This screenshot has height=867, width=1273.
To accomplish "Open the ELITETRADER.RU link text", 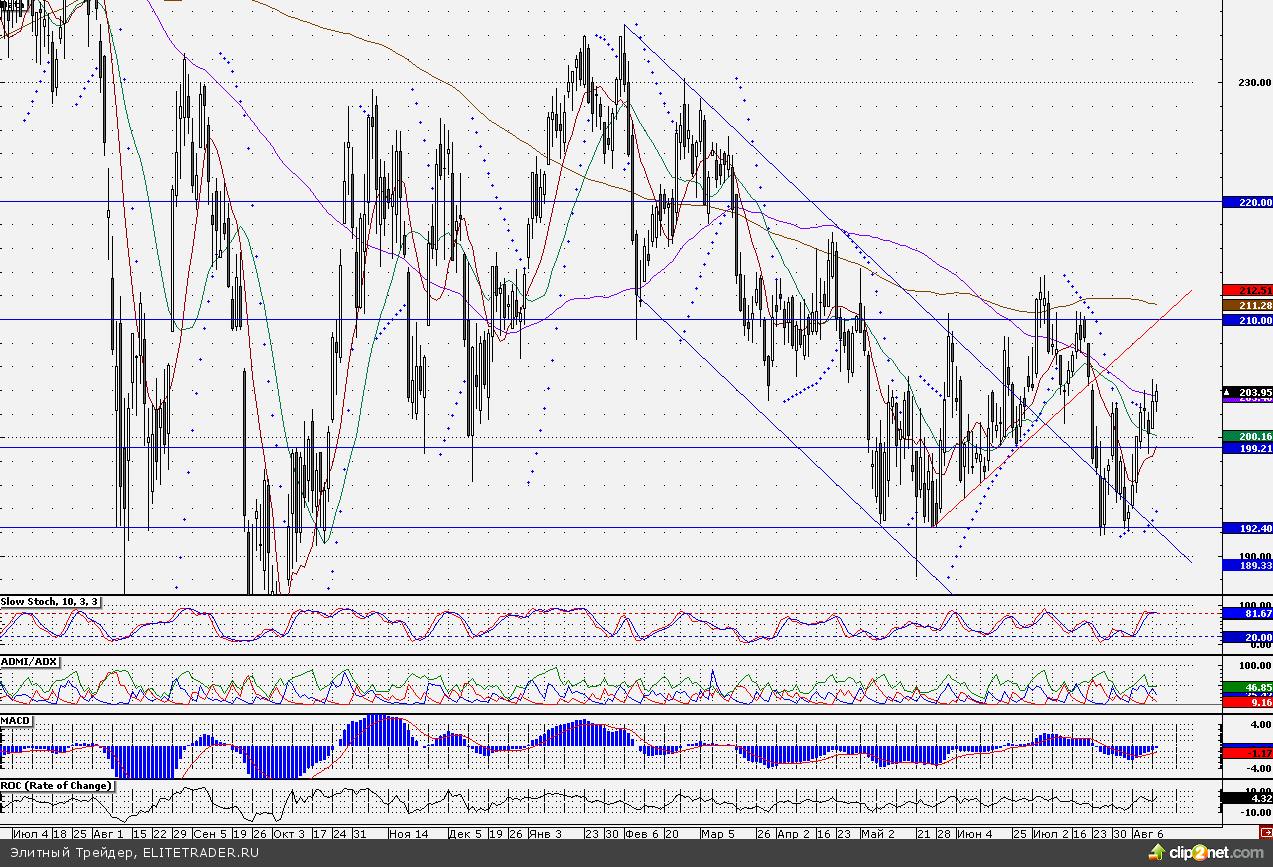I will 200,852.
